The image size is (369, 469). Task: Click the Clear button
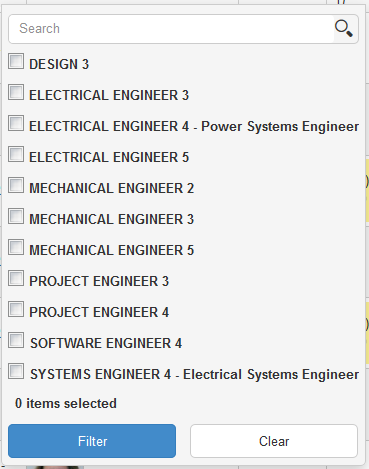(274, 441)
